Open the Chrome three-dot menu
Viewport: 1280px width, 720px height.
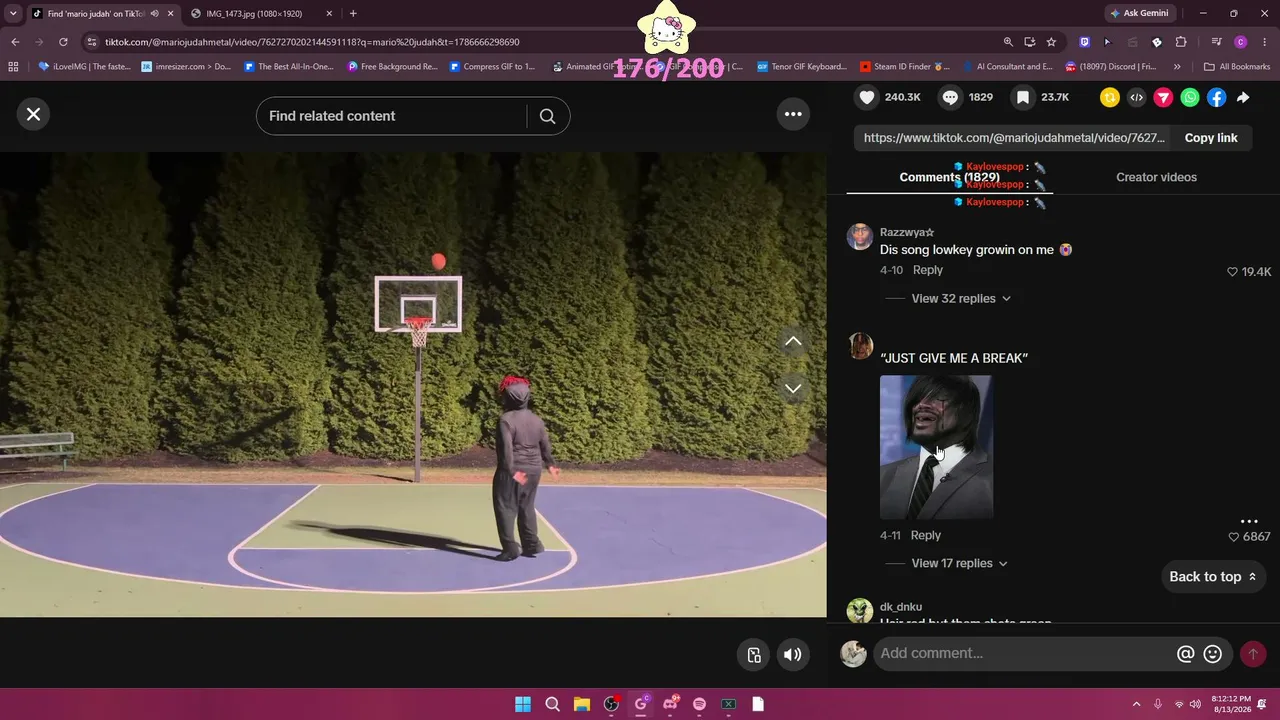1264,42
